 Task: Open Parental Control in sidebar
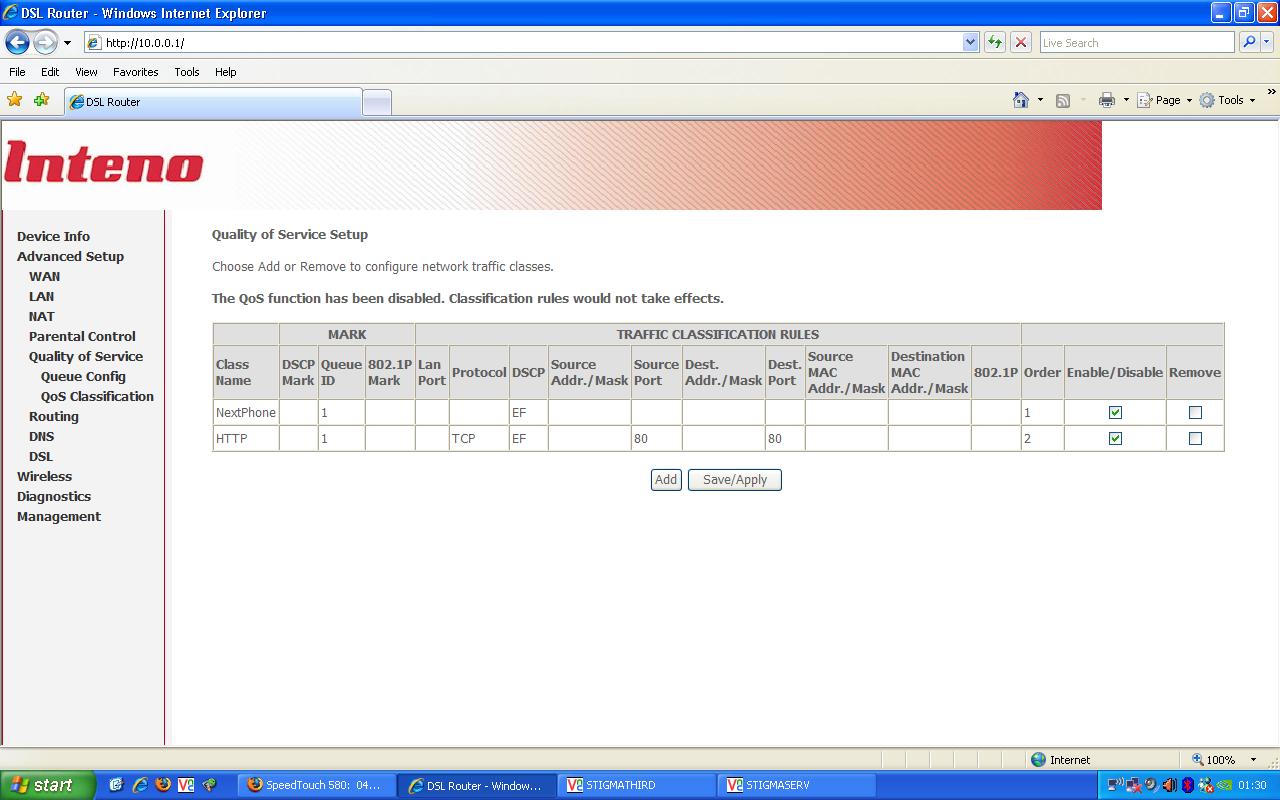click(x=82, y=336)
